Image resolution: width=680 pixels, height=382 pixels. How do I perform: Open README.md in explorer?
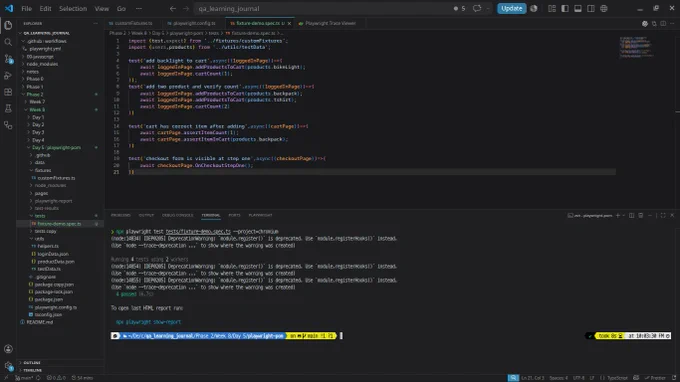(39, 322)
